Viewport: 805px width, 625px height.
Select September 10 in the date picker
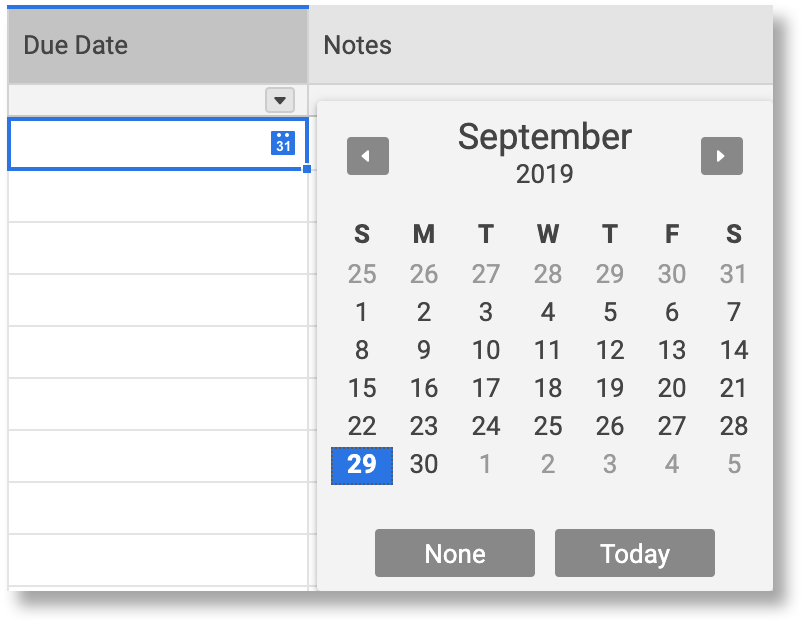(486, 350)
